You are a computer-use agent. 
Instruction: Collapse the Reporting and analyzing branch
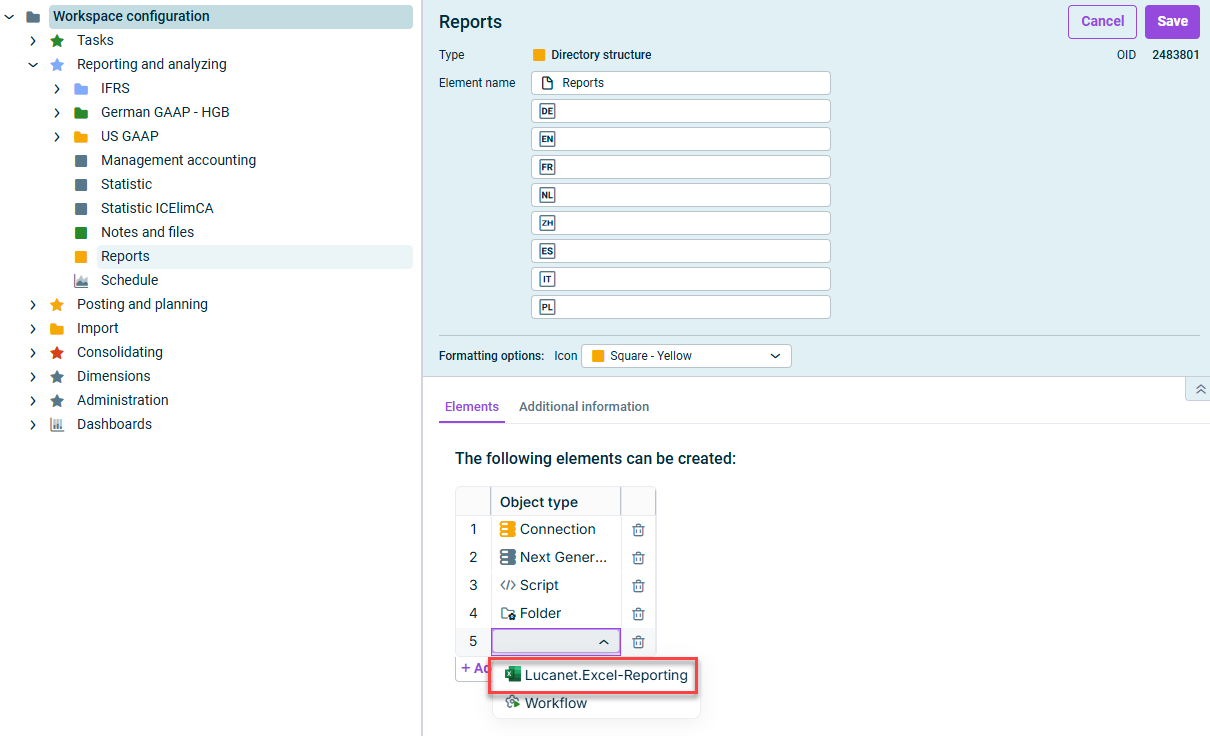click(33, 64)
